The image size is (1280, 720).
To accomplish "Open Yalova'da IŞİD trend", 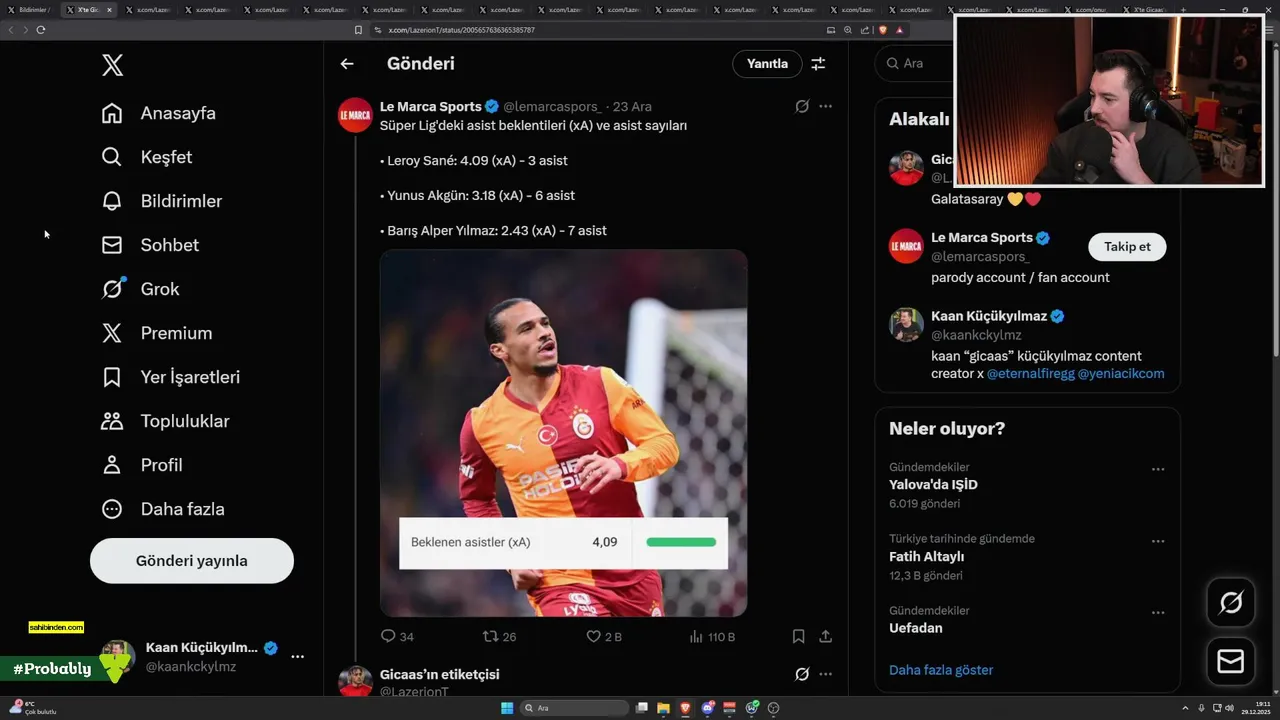I will pyautogui.click(x=933, y=485).
